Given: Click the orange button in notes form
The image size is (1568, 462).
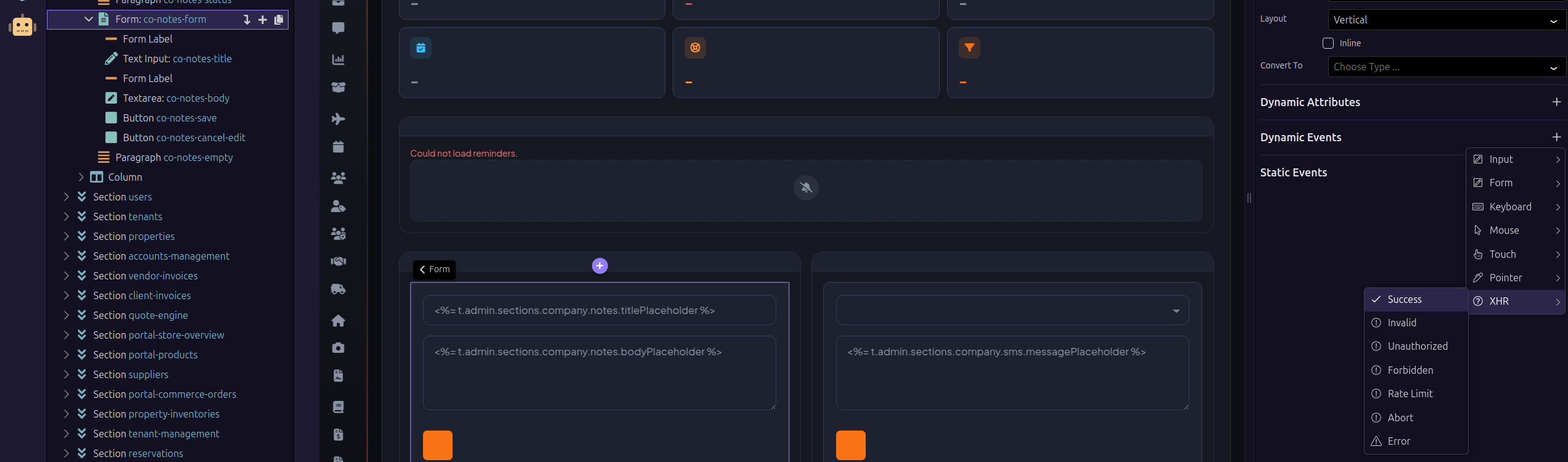Looking at the screenshot, I should point(438,445).
